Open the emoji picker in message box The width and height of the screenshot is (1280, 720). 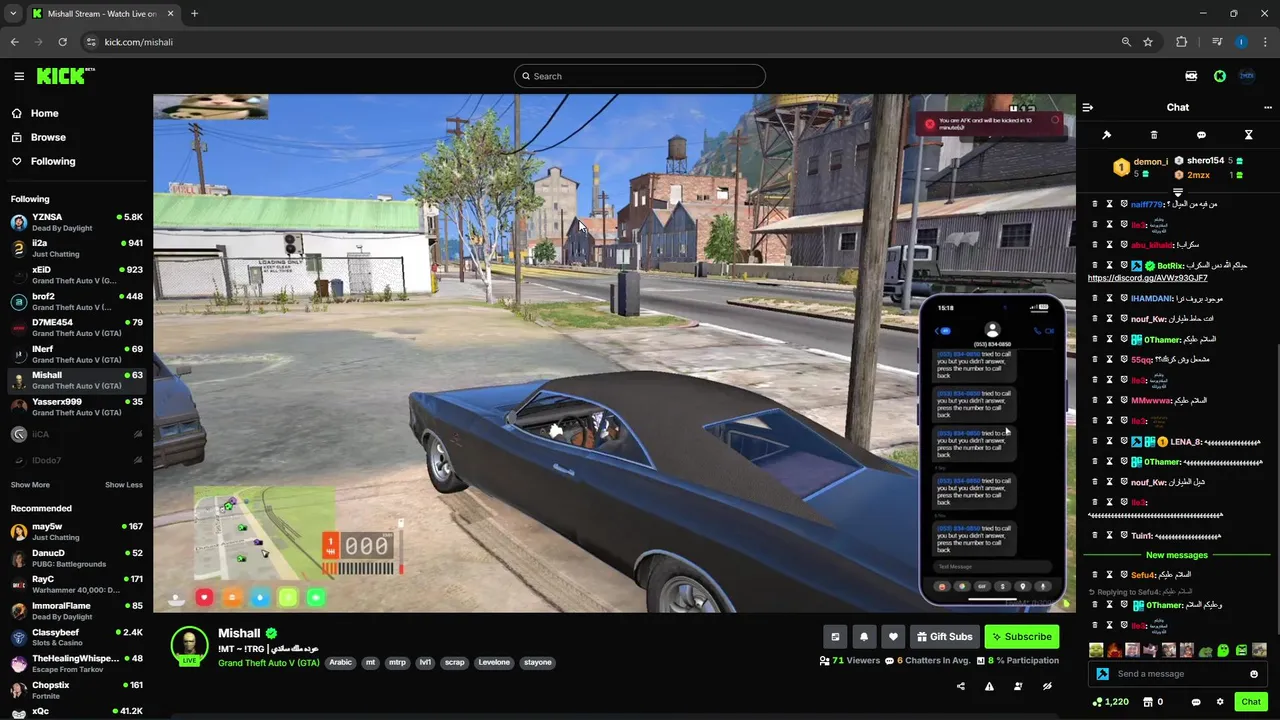[x=1254, y=674]
